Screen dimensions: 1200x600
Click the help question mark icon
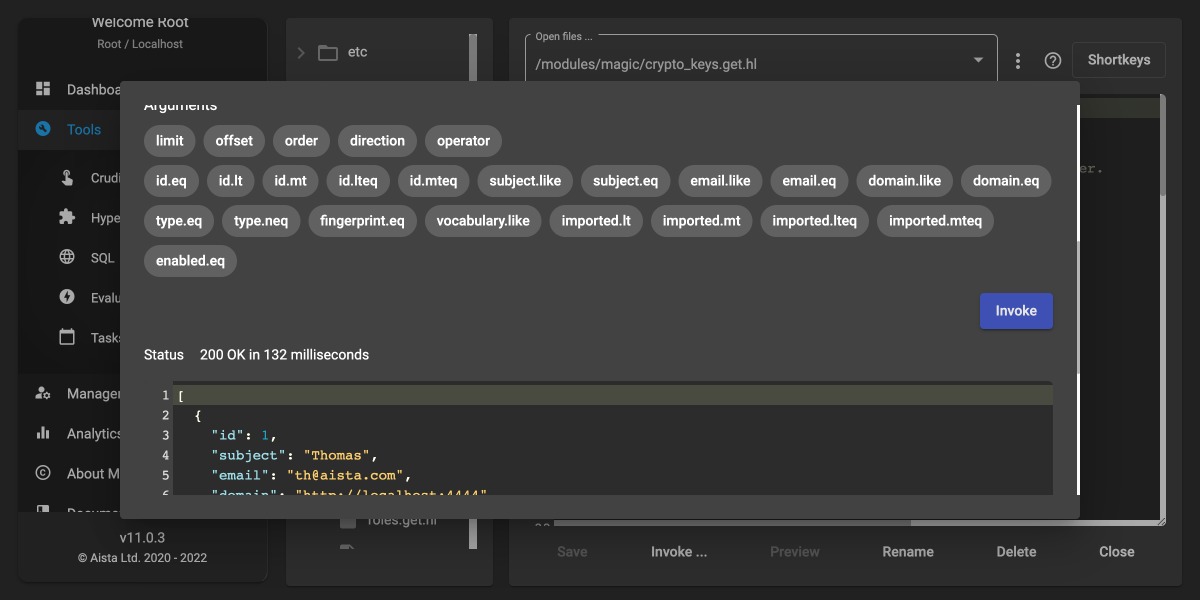1052,61
